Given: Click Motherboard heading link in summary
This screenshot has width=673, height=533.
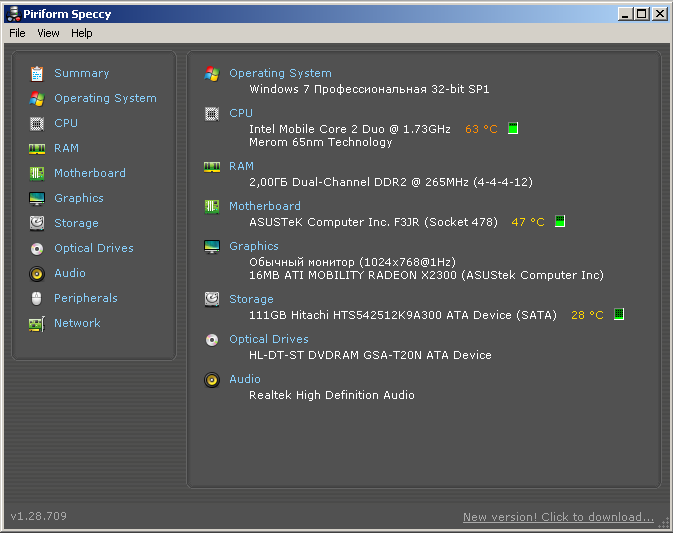Looking at the screenshot, I should [x=265, y=206].
